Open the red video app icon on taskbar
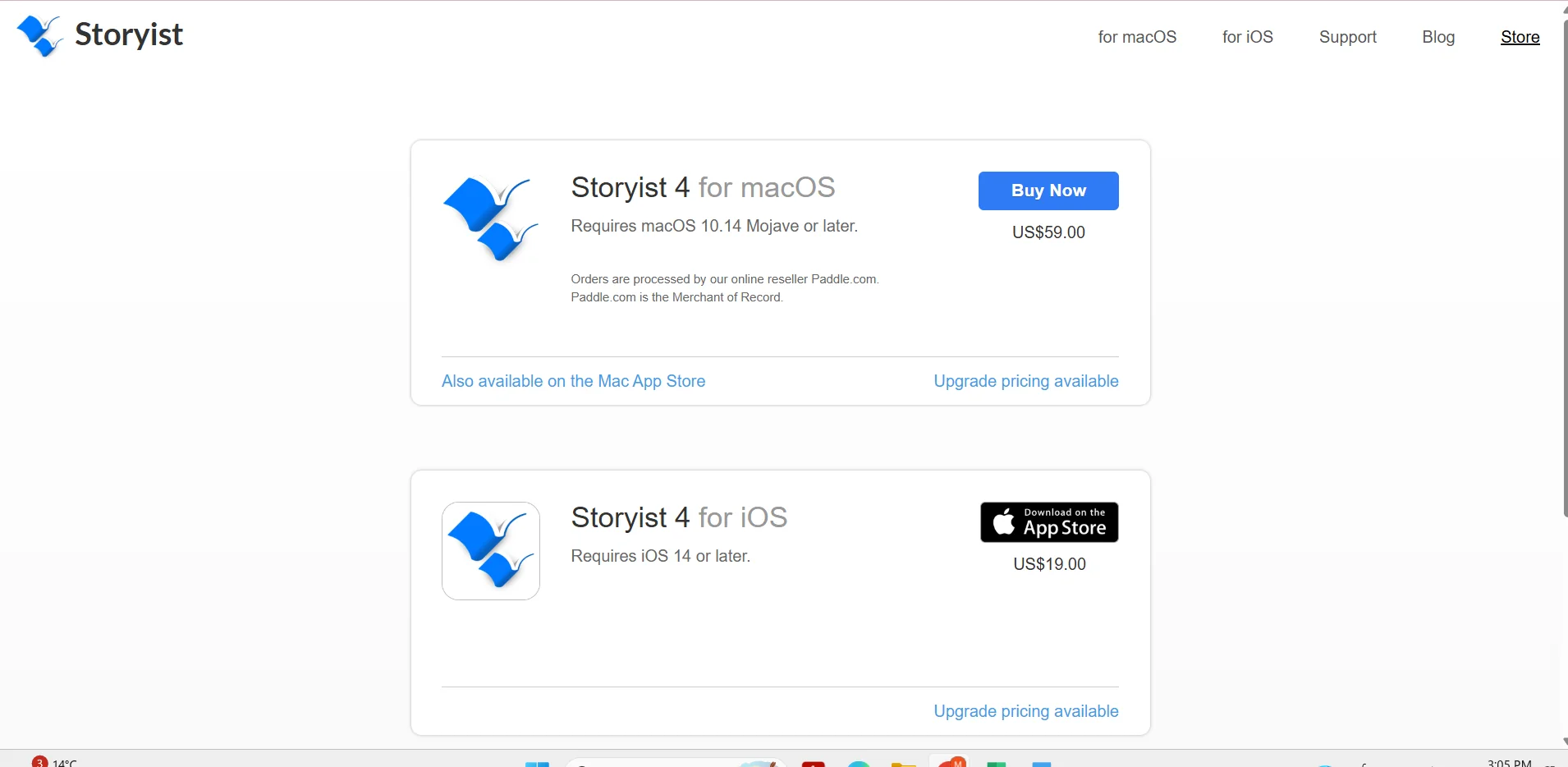This screenshot has width=1568, height=767. 813,764
